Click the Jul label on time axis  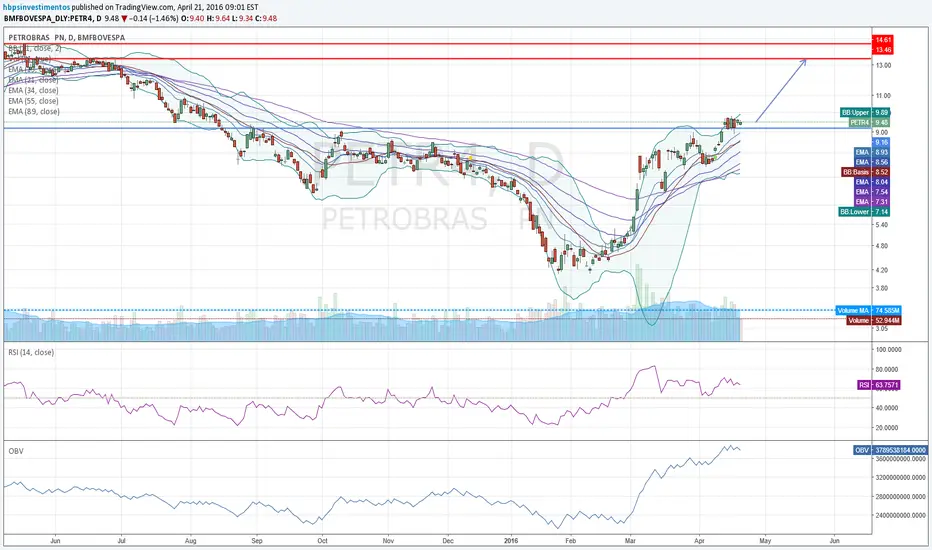121,541
